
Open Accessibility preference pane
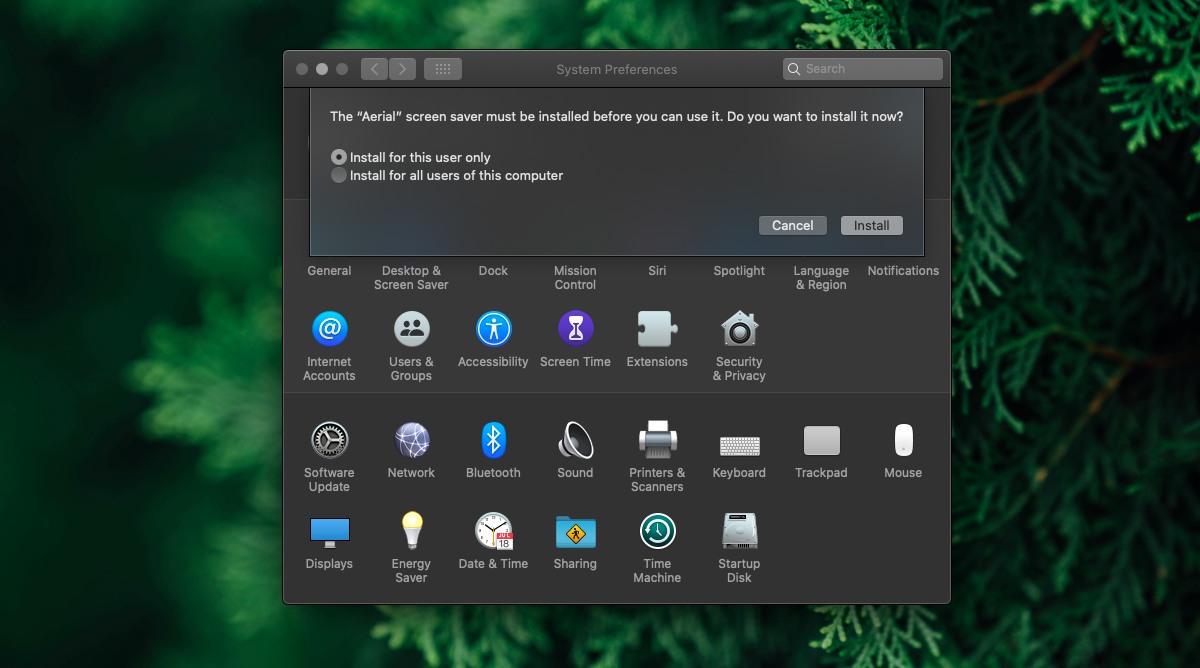(493, 328)
